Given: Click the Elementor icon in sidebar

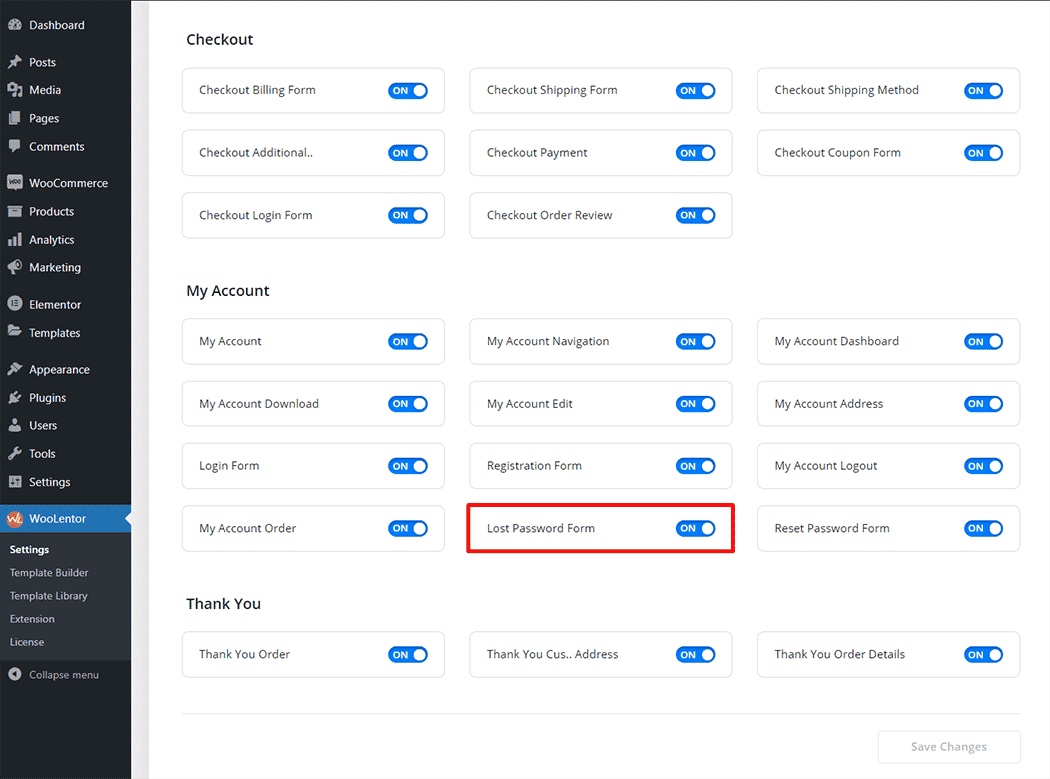Looking at the screenshot, I should point(15,304).
